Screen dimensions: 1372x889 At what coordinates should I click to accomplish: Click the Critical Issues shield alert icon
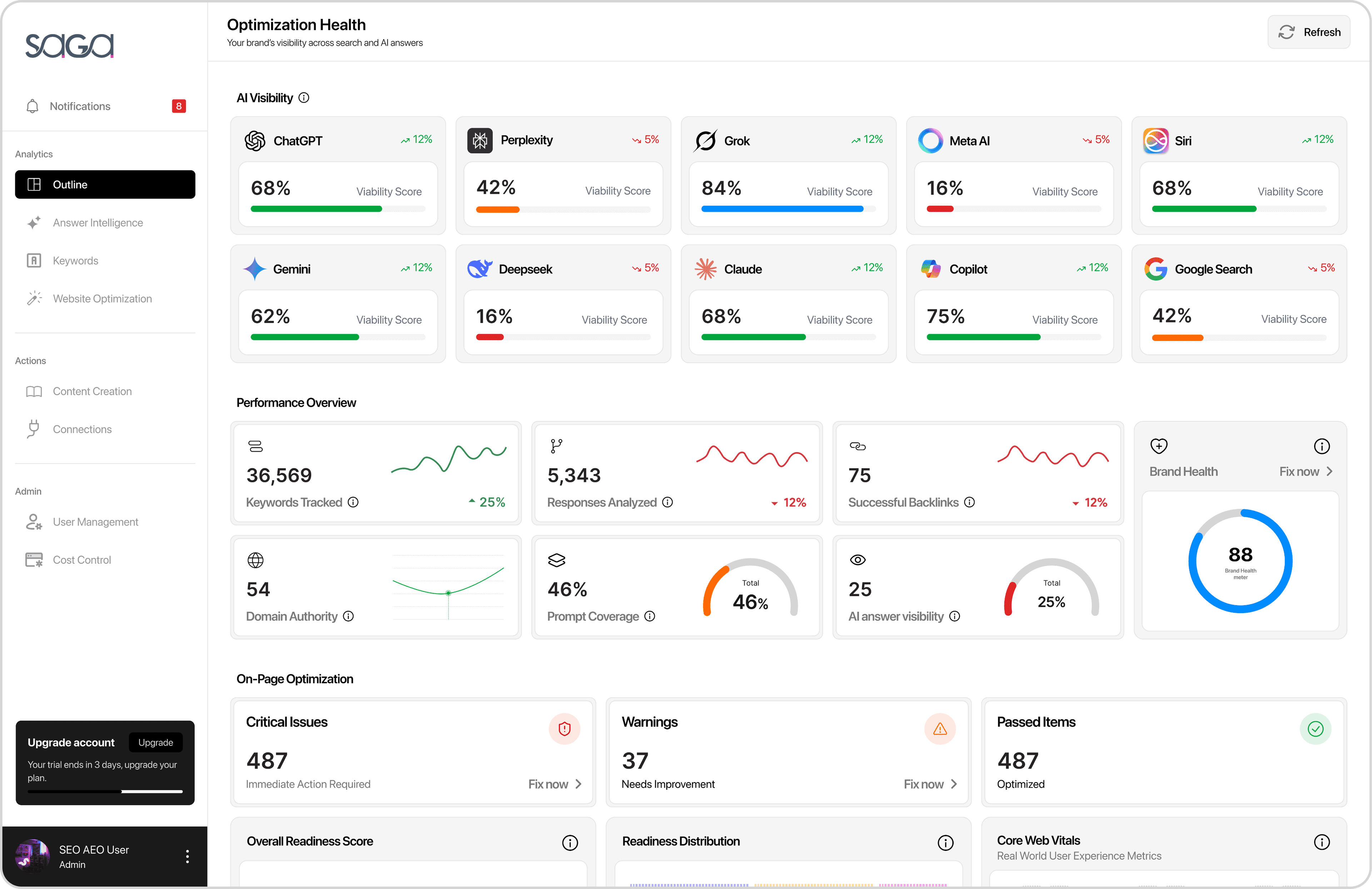565,729
